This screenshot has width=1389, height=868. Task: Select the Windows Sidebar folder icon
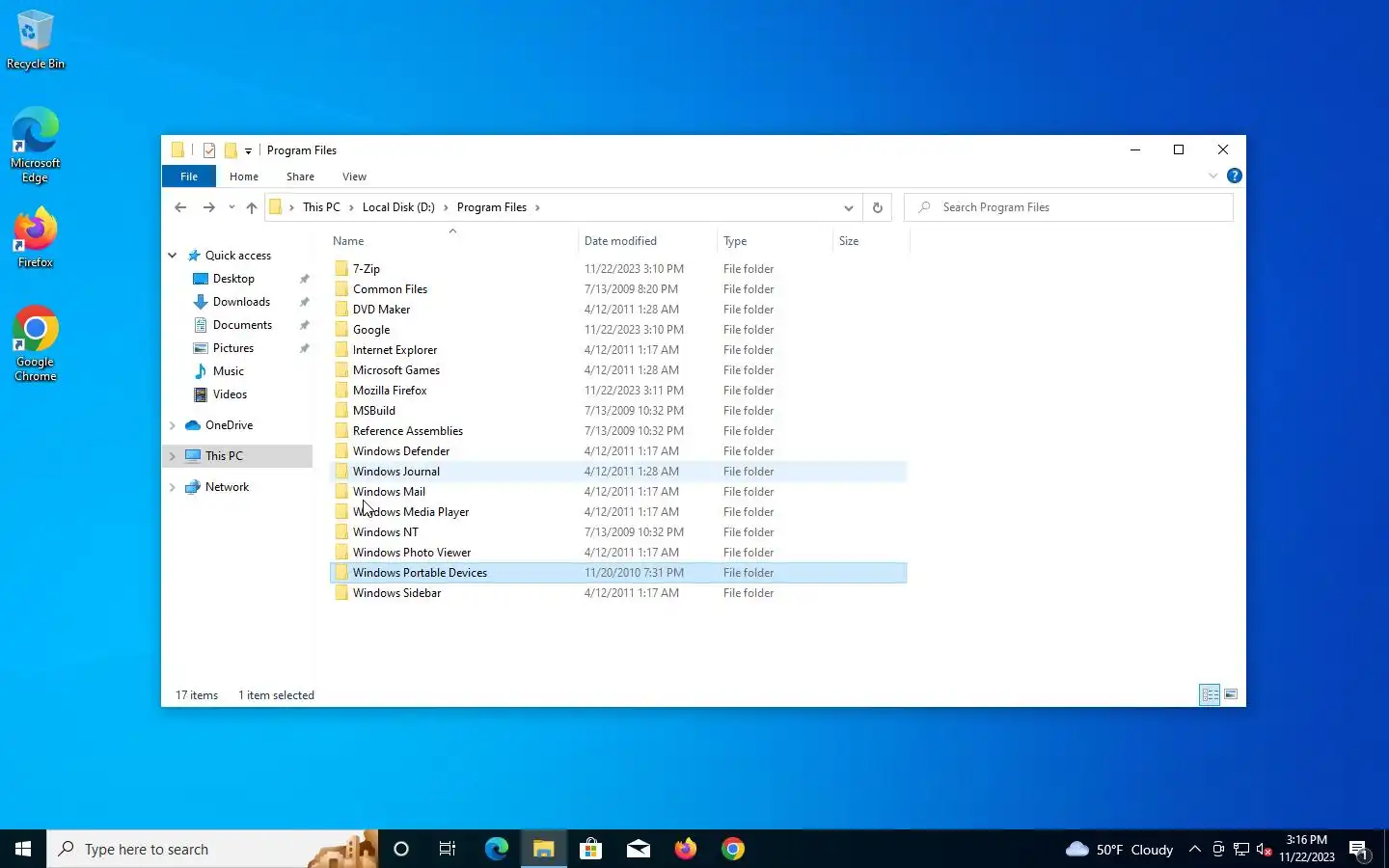pos(341,593)
